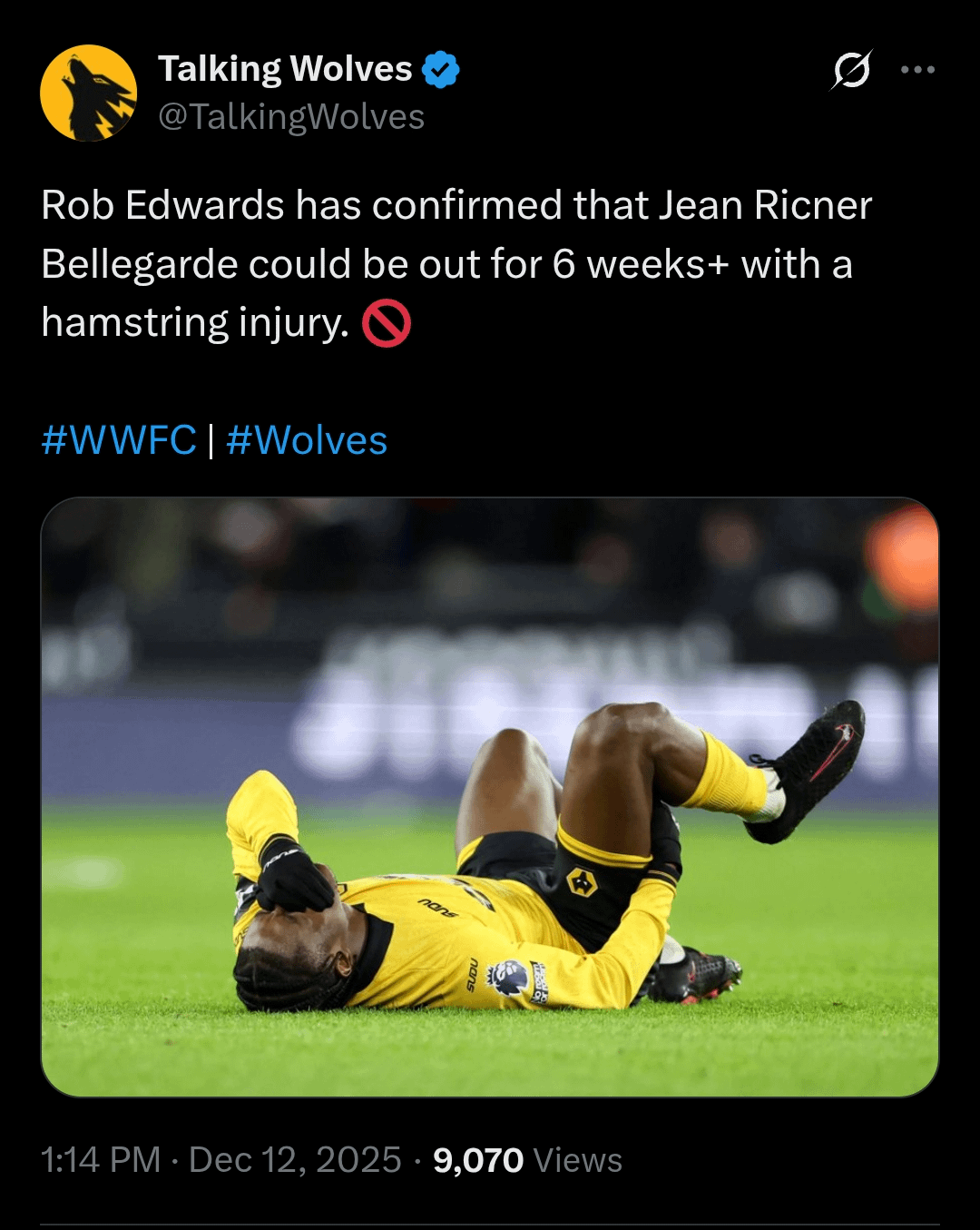
Task: Click the 9,070 view count number
Action: pyautogui.click(x=478, y=1160)
